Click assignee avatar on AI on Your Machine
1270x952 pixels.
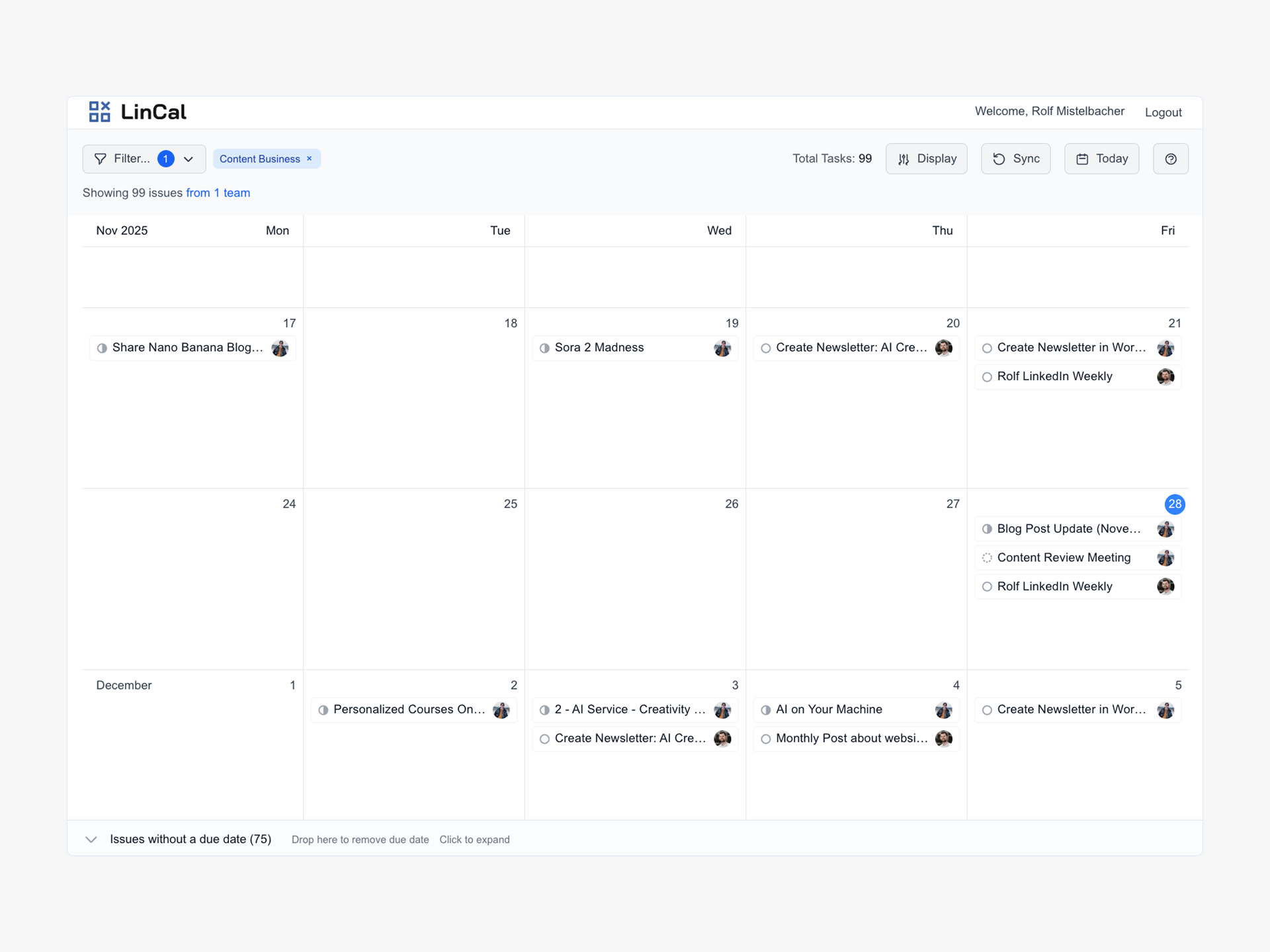(x=943, y=710)
